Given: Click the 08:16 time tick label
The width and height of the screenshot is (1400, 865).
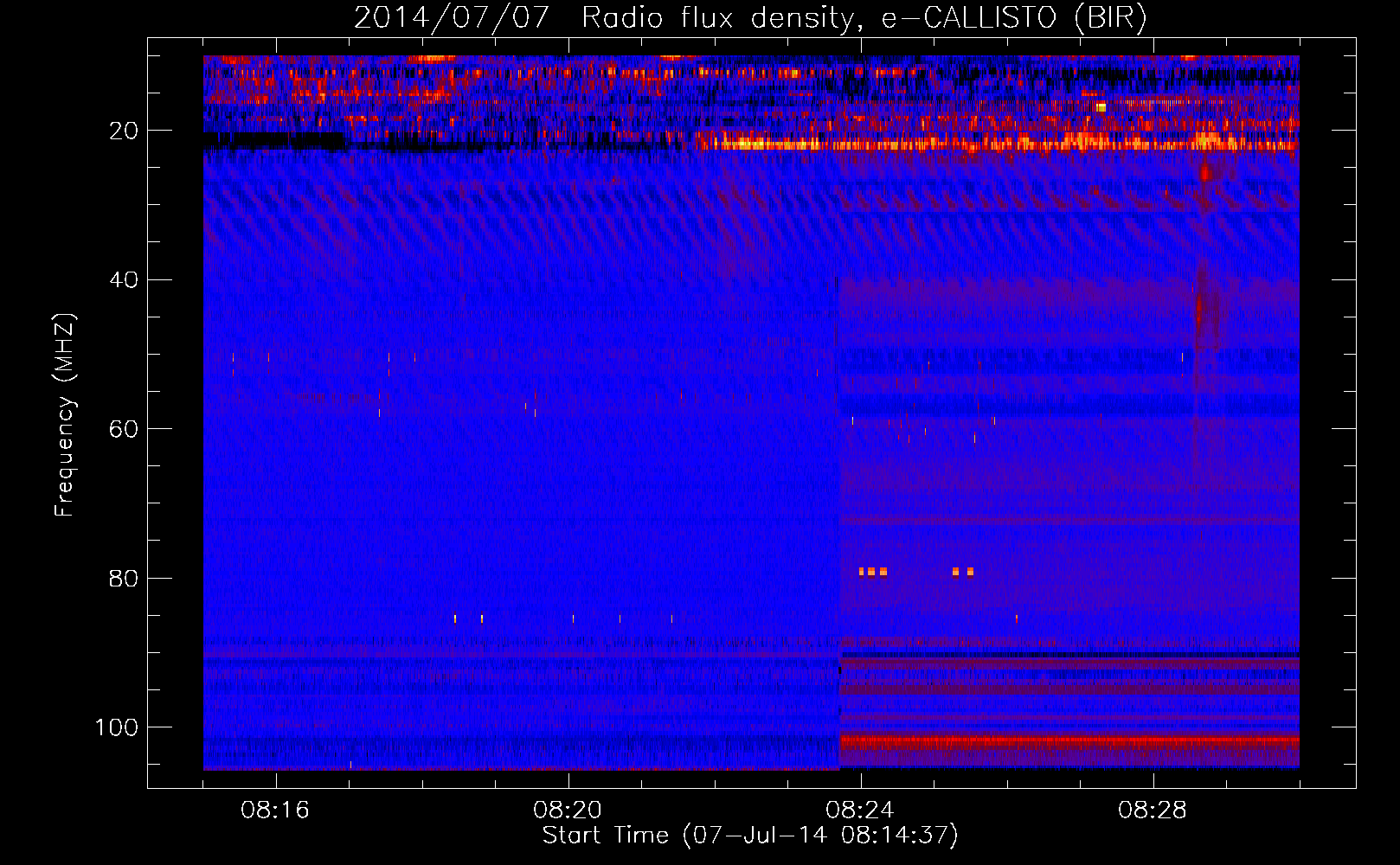Looking at the screenshot, I should (x=275, y=811).
